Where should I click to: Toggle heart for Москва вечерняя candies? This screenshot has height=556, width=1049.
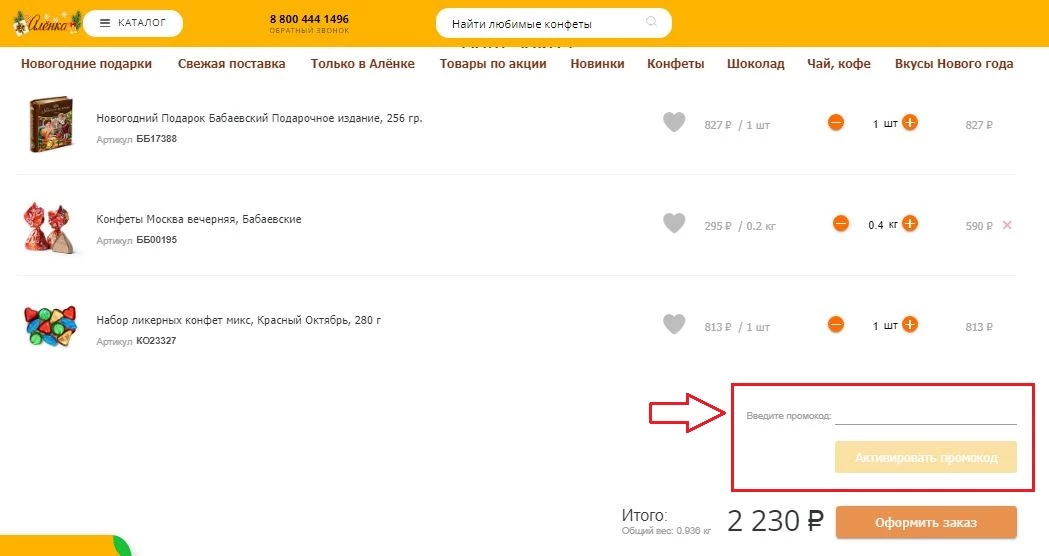coord(674,223)
